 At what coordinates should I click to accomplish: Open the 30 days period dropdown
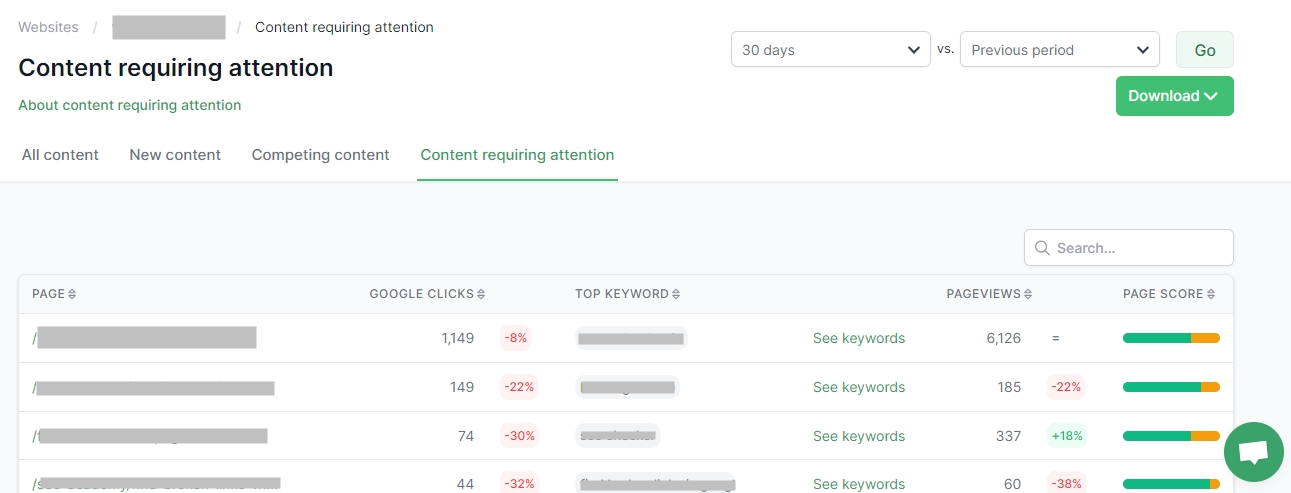pyautogui.click(x=830, y=50)
